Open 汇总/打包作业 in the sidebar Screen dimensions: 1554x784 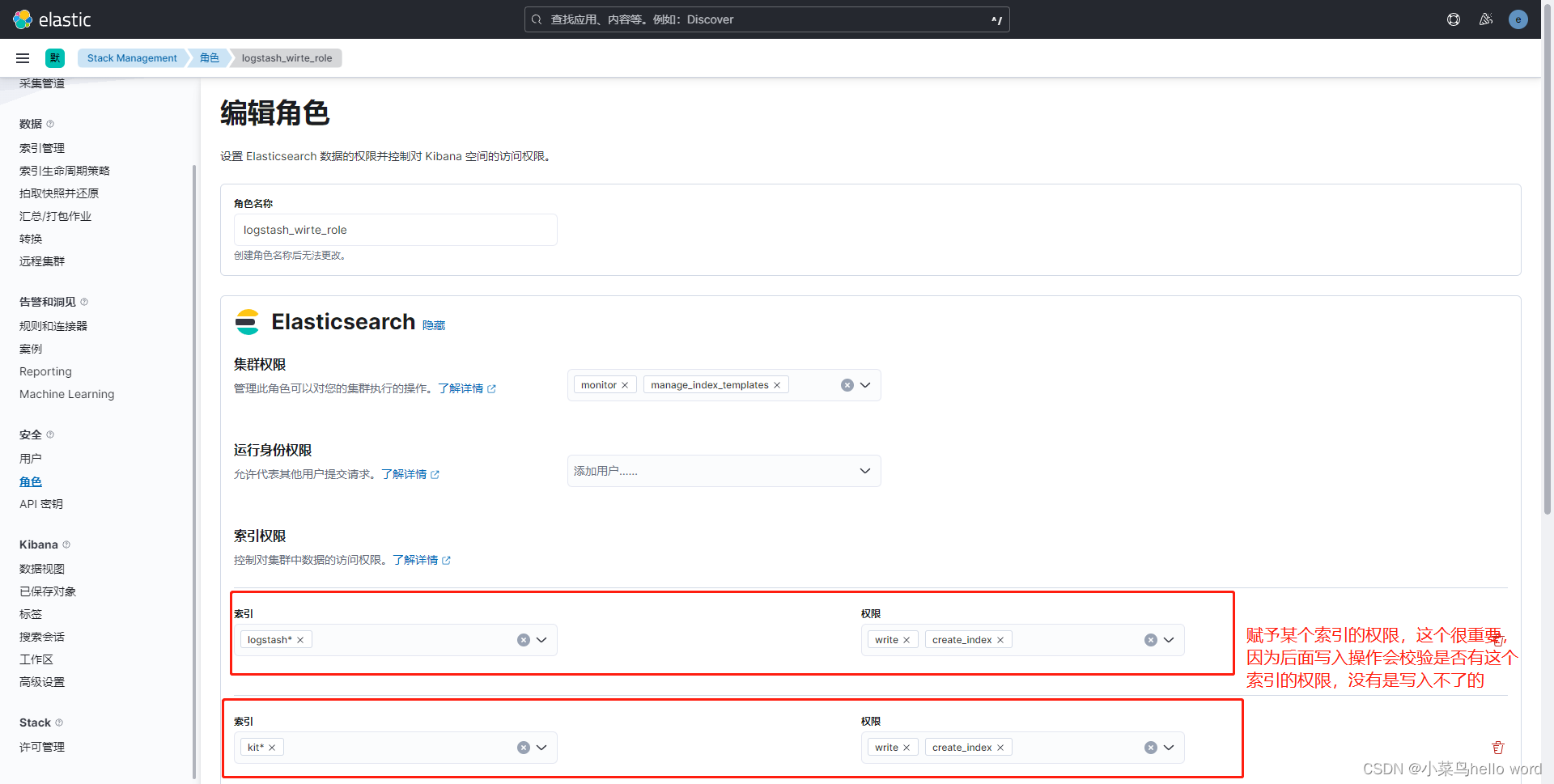(x=55, y=216)
